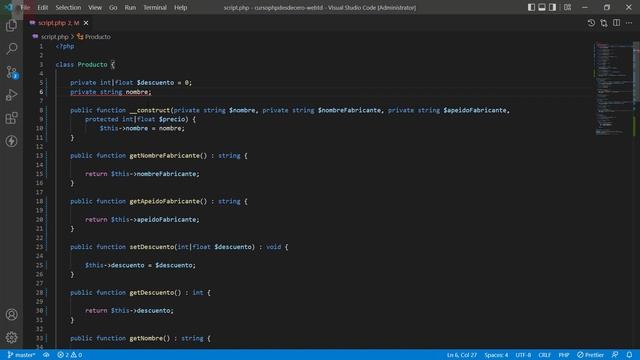Click the master branch status item
The width and height of the screenshot is (640, 360).
point(21,355)
